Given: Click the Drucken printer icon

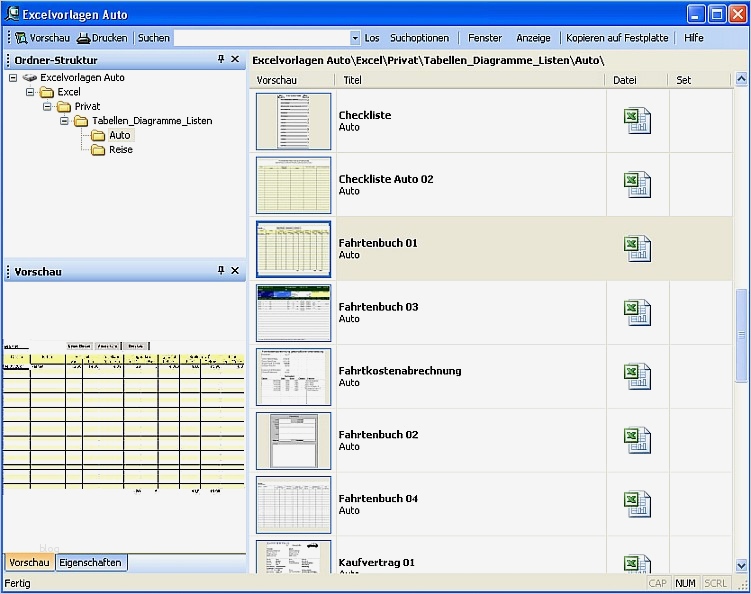Looking at the screenshot, I should click(x=84, y=38).
